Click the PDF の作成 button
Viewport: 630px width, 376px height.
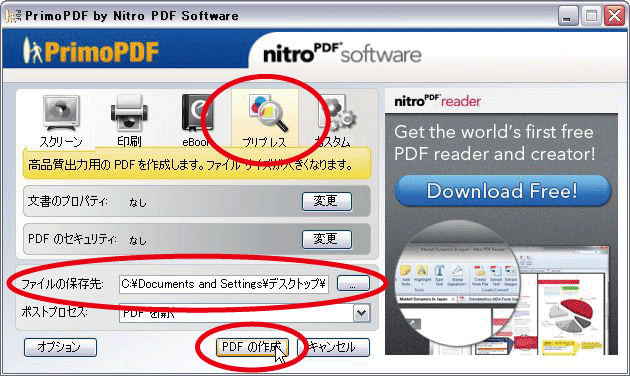coord(252,347)
